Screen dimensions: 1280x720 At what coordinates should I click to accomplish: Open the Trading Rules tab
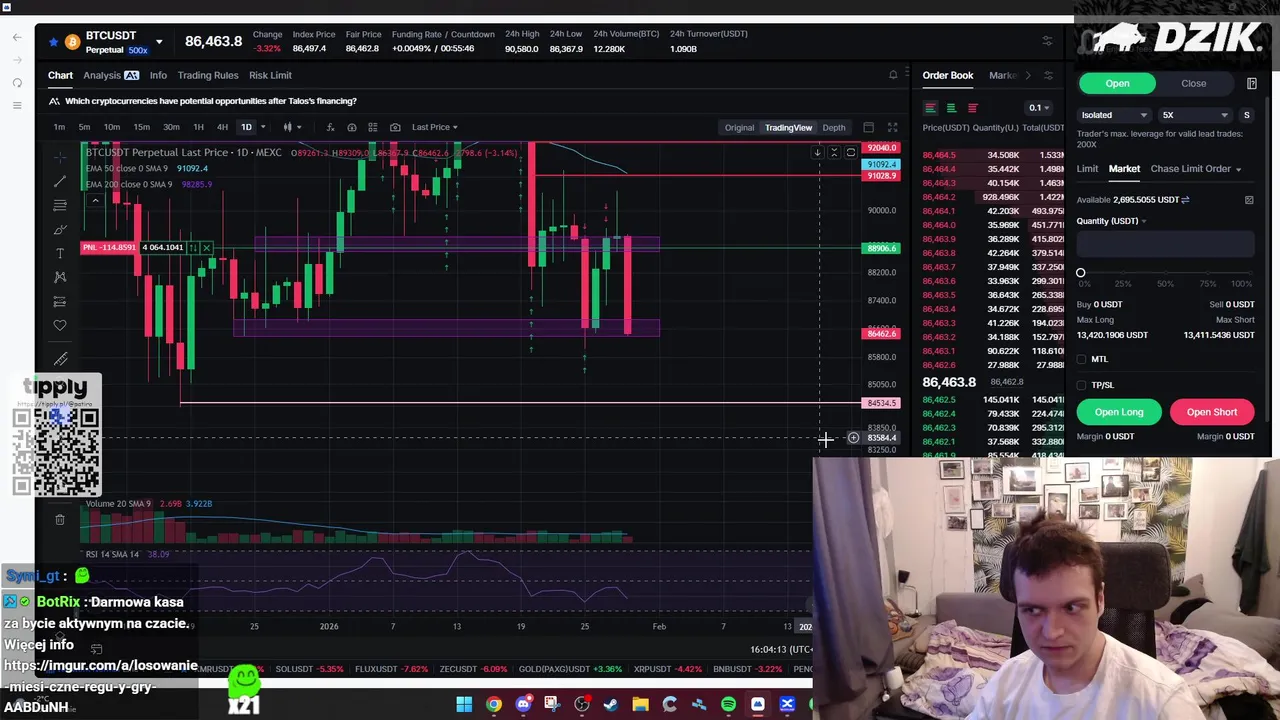tap(208, 75)
